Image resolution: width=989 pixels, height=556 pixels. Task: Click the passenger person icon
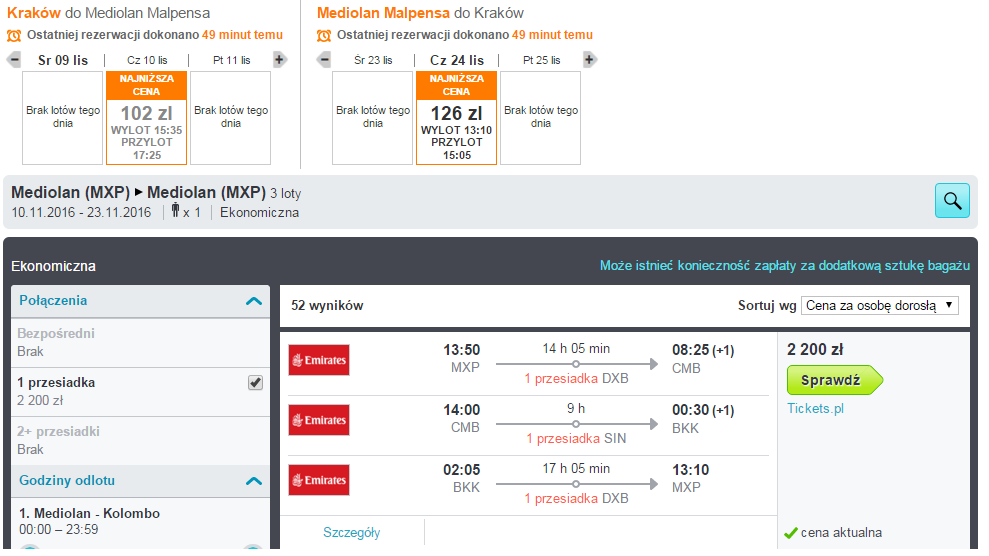tap(175, 211)
